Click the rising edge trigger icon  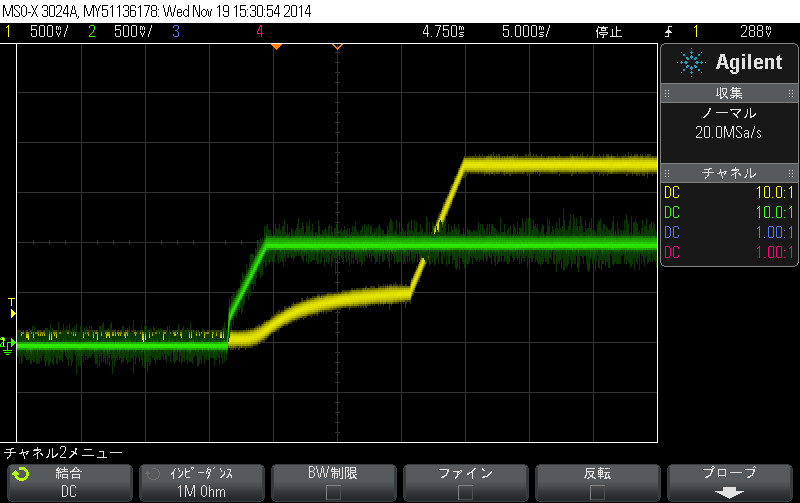[668, 32]
